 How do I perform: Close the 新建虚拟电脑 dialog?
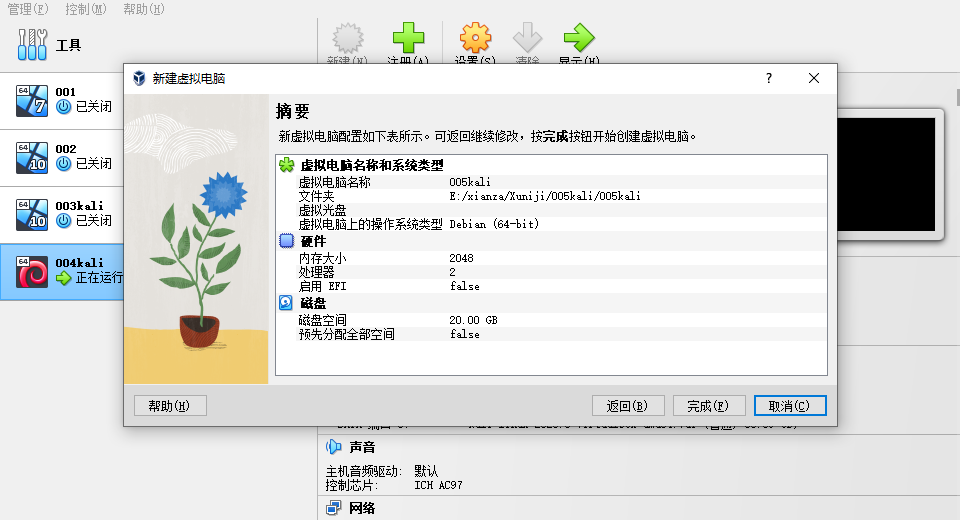(x=814, y=78)
